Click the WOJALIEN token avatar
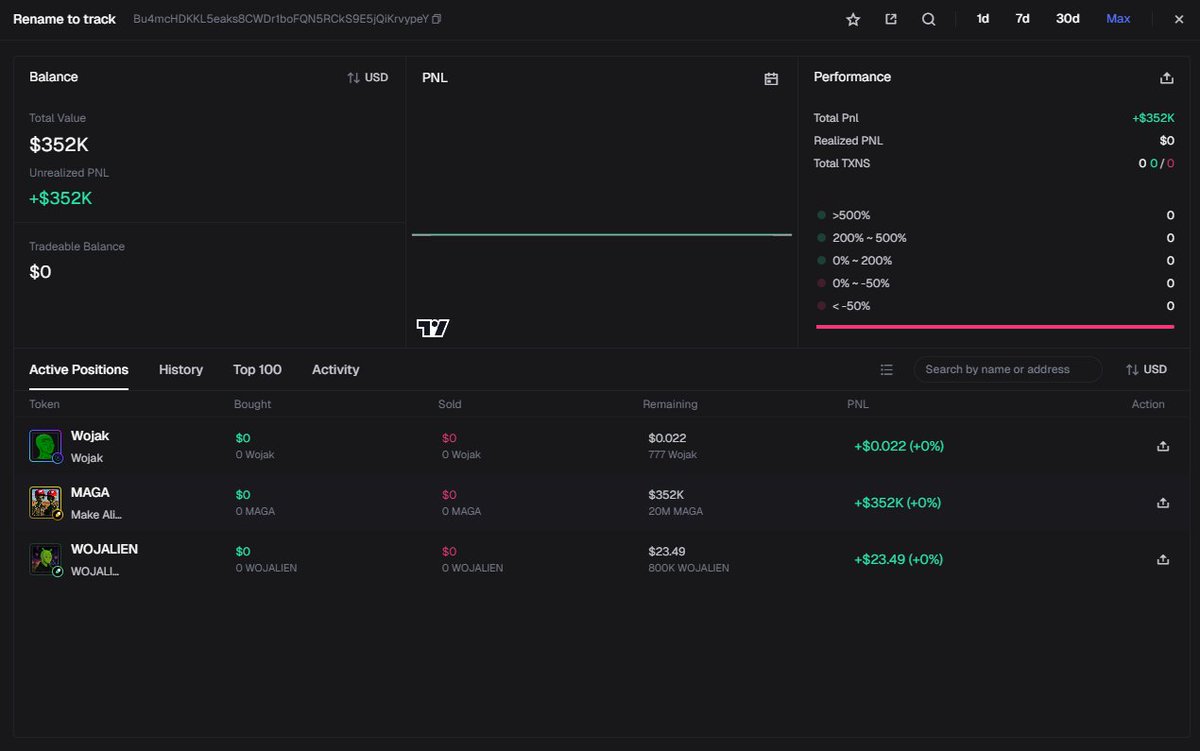 pos(45,559)
